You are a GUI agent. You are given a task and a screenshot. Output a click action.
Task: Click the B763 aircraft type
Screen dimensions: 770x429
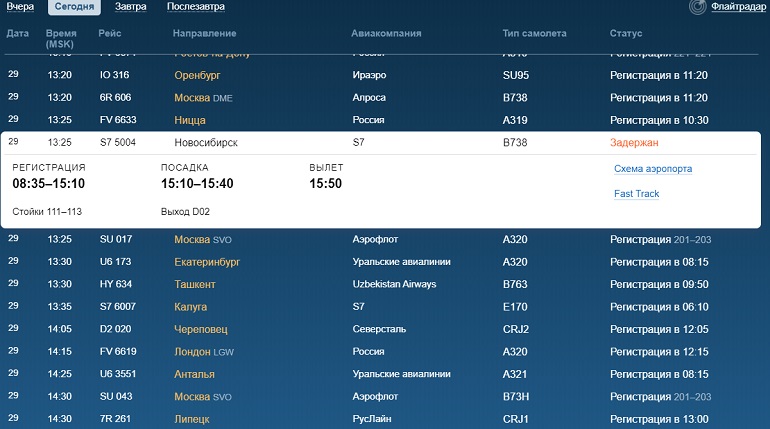coord(515,284)
